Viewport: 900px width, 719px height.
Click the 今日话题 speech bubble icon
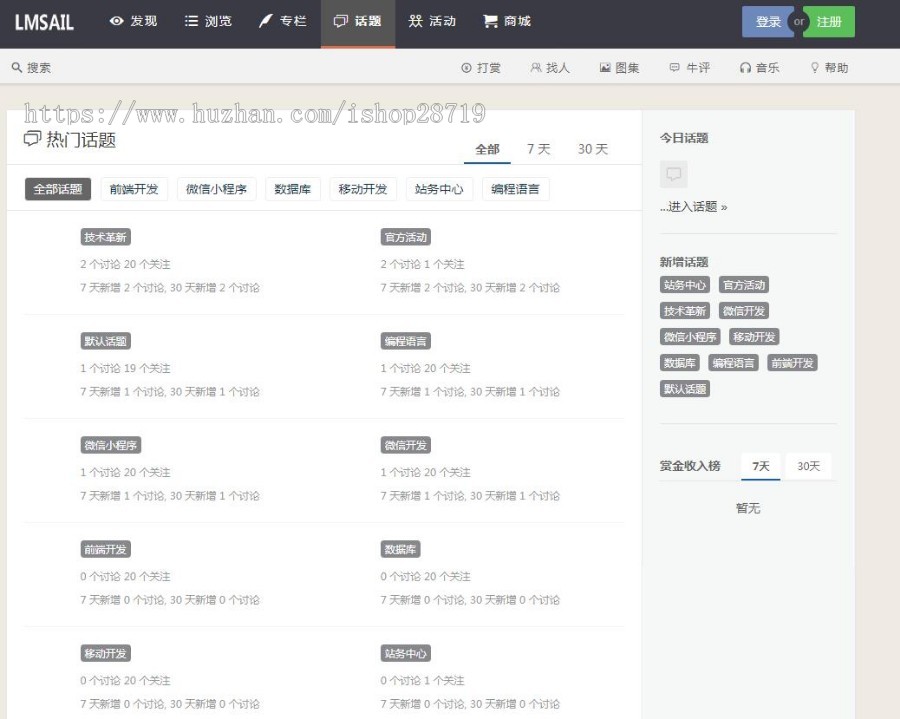tap(674, 174)
